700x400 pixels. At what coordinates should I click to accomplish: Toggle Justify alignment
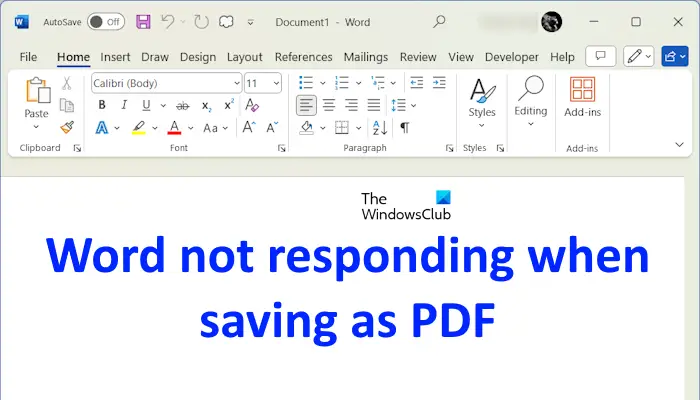tap(374, 105)
